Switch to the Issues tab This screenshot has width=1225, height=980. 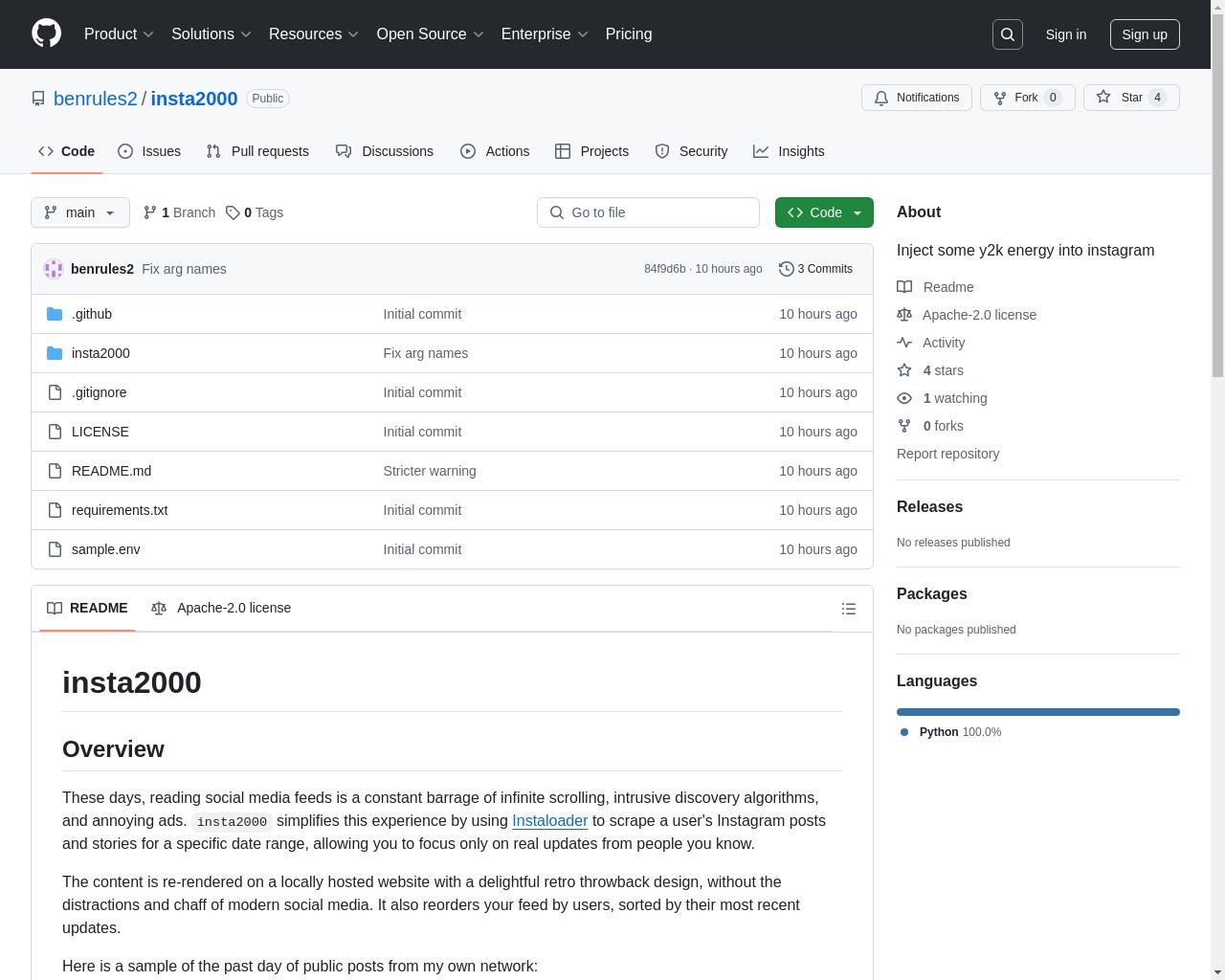point(149,151)
